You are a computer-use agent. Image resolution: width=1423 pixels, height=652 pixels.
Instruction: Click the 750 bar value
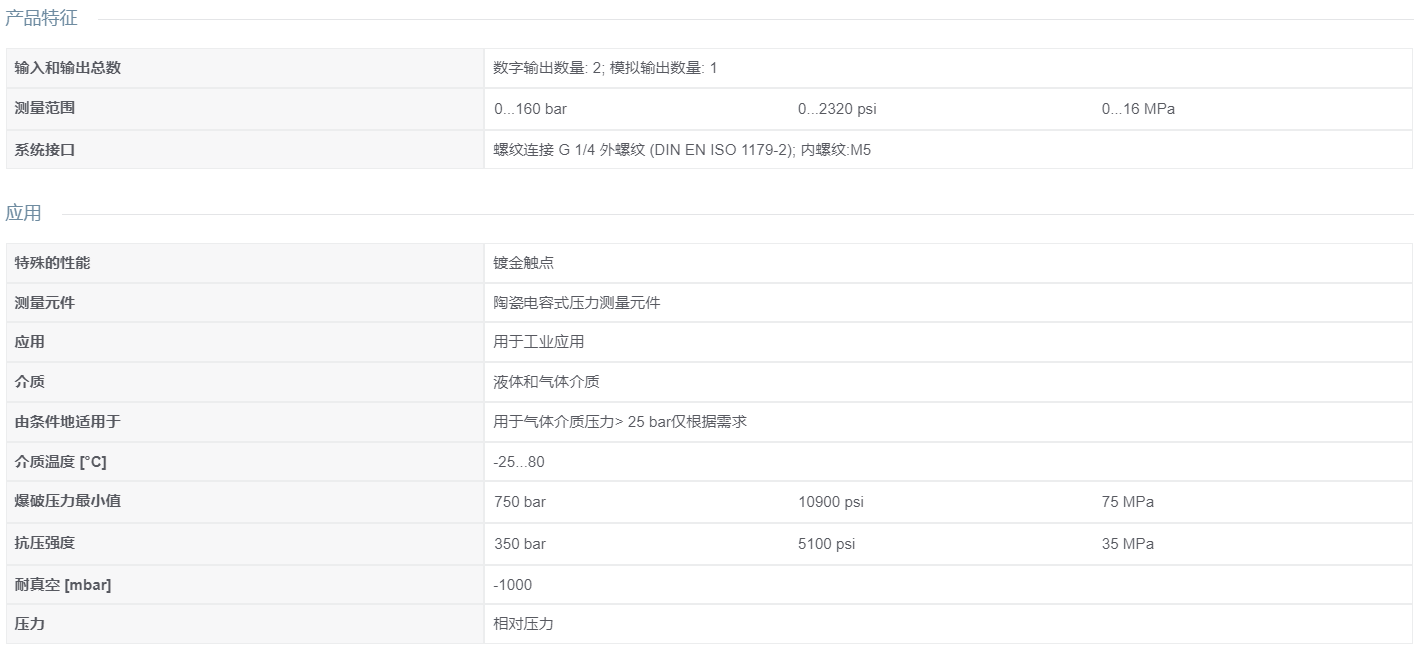[520, 502]
